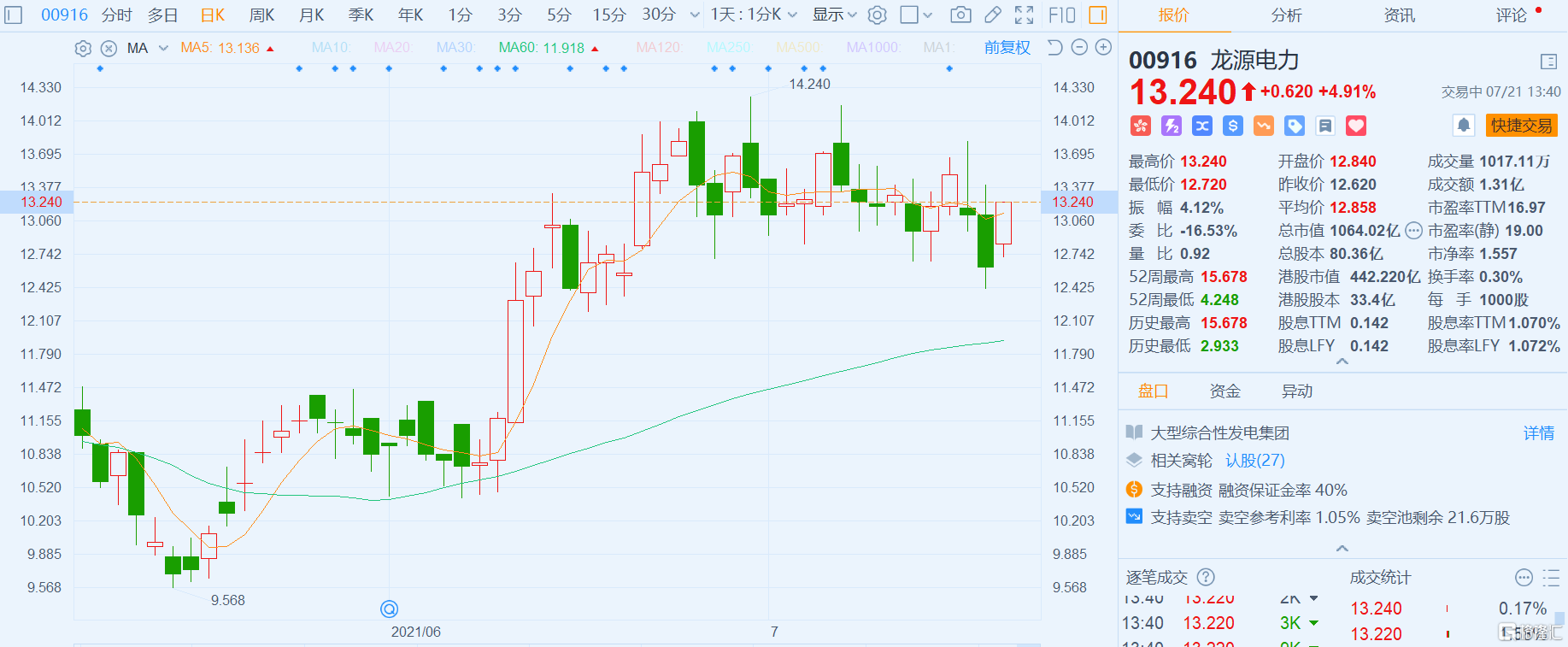Click the blue shuffle arrows icon
The width and height of the screenshot is (1568, 647).
click(x=1202, y=126)
